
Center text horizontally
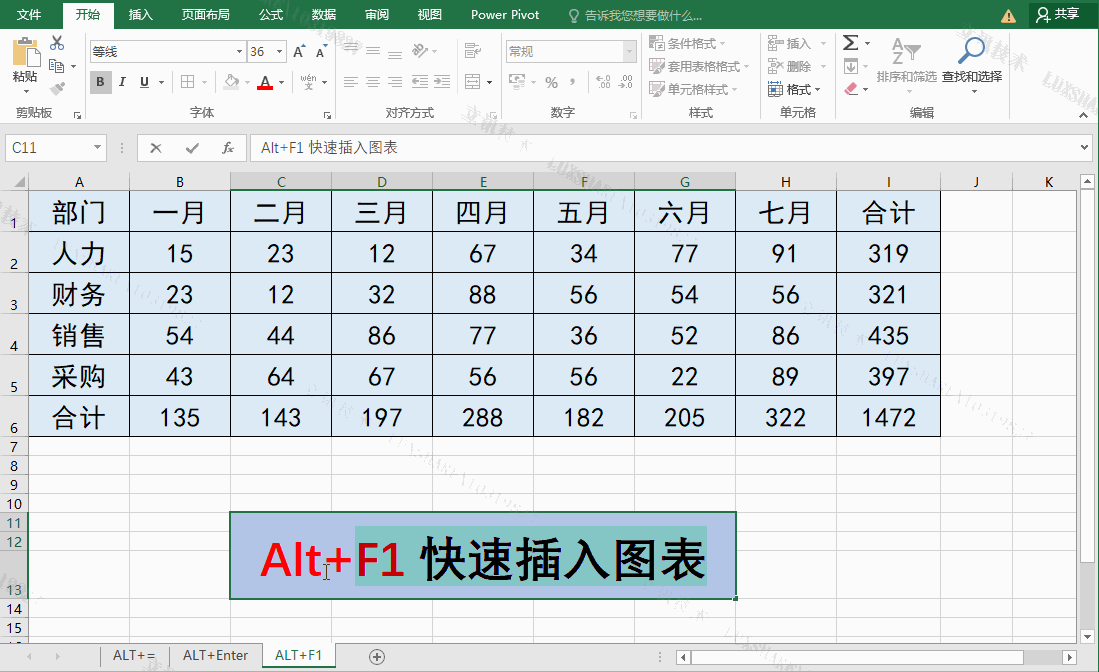click(x=373, y=82)
